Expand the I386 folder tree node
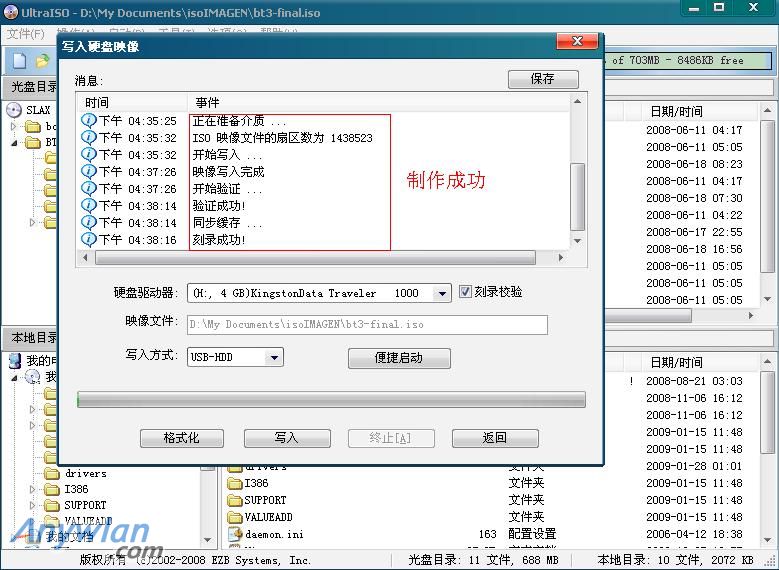779x570 pixels. tap(33, 489)
